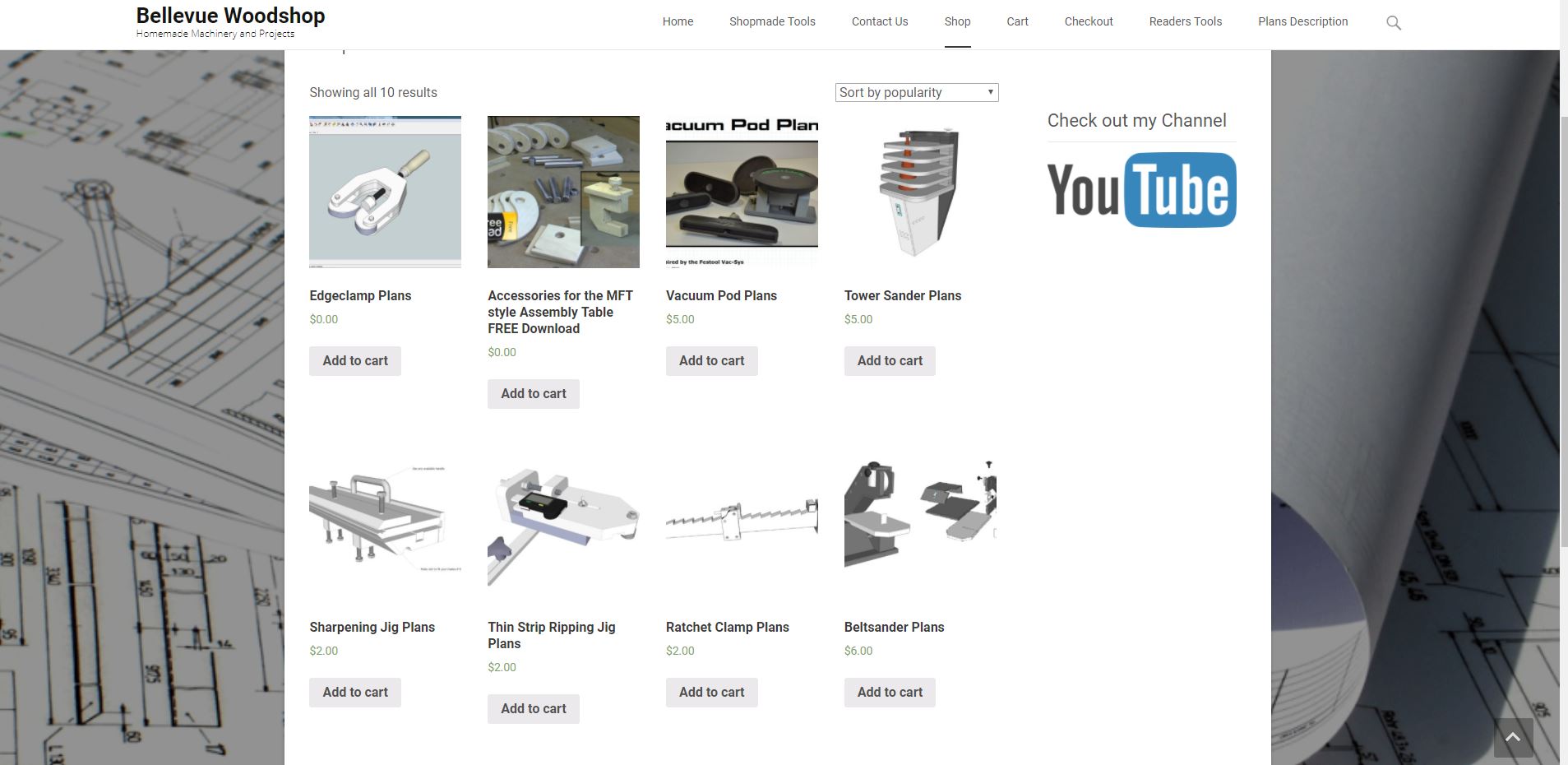The image size is (1568, 765).
Task: Go to the Home menu item
Action: (678, 21)
